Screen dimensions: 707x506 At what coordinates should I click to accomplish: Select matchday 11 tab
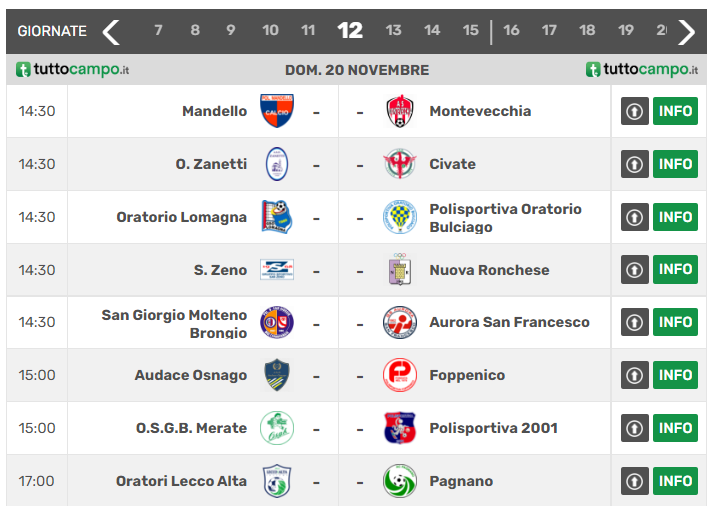[308, 31]
